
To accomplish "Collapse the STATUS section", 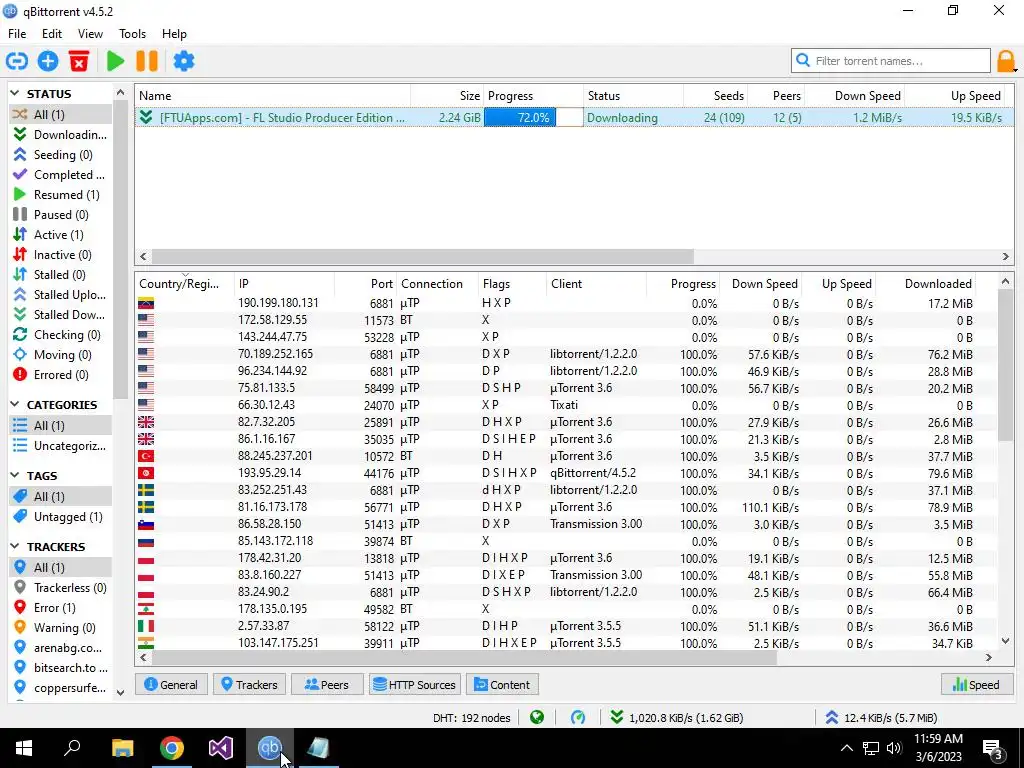I will coord(15,94).
